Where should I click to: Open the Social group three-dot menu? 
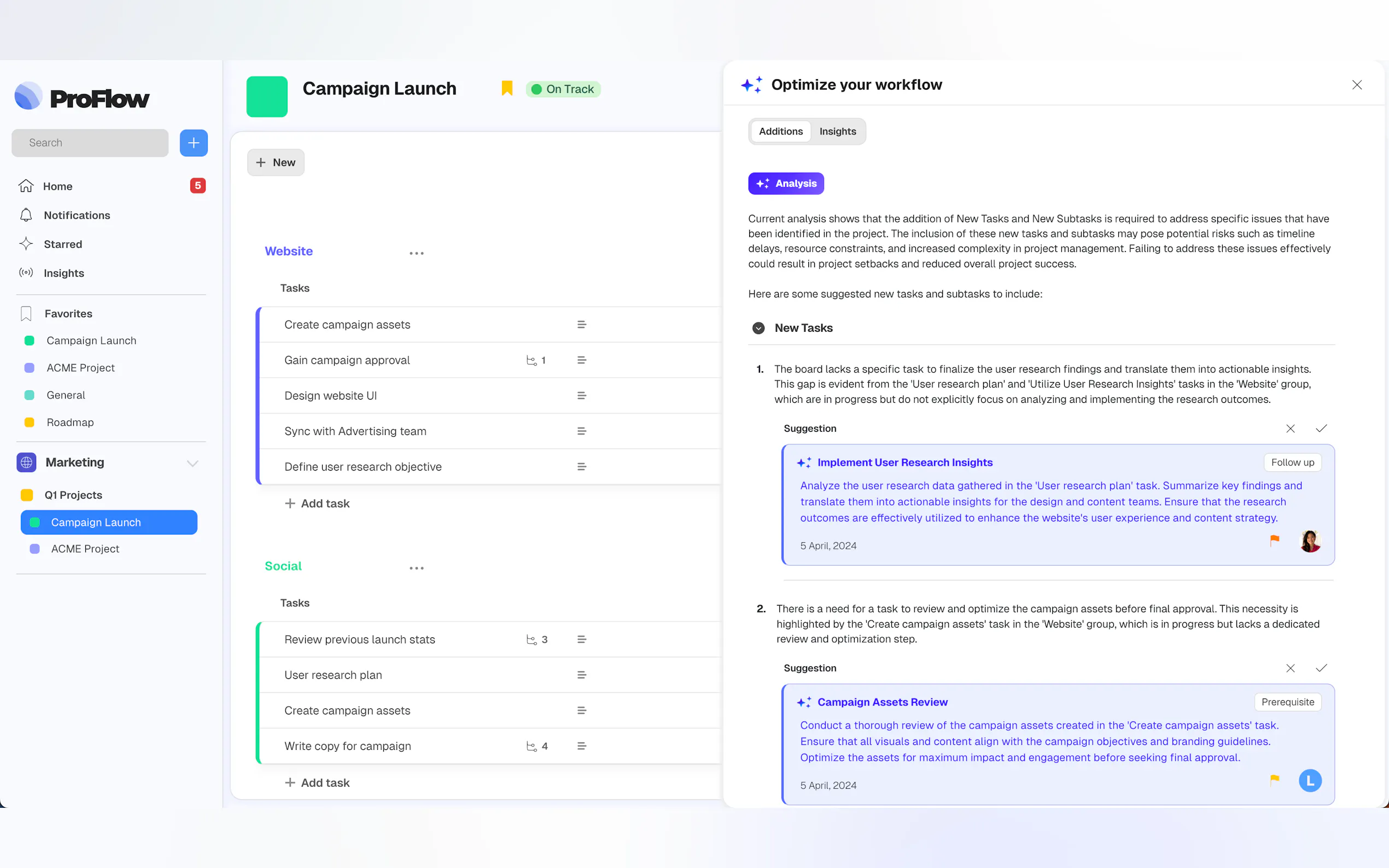(x=416, y=568)
